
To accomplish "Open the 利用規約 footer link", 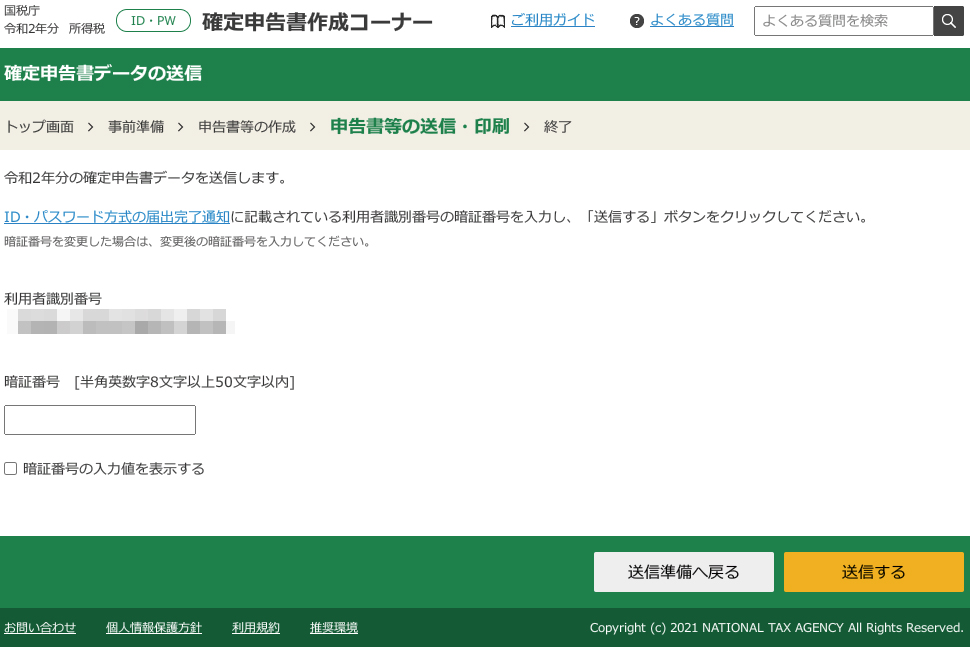I will pos(255,628).
